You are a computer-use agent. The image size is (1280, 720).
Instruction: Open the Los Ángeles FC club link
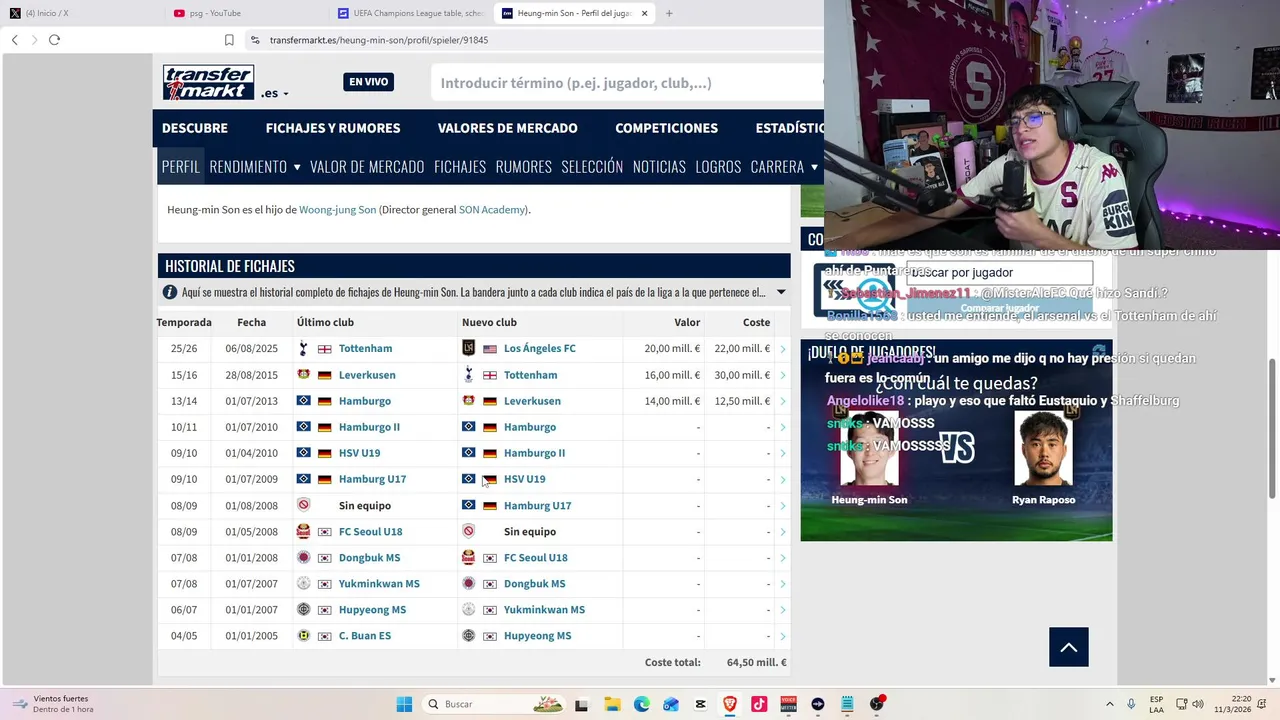click(539, 349)
